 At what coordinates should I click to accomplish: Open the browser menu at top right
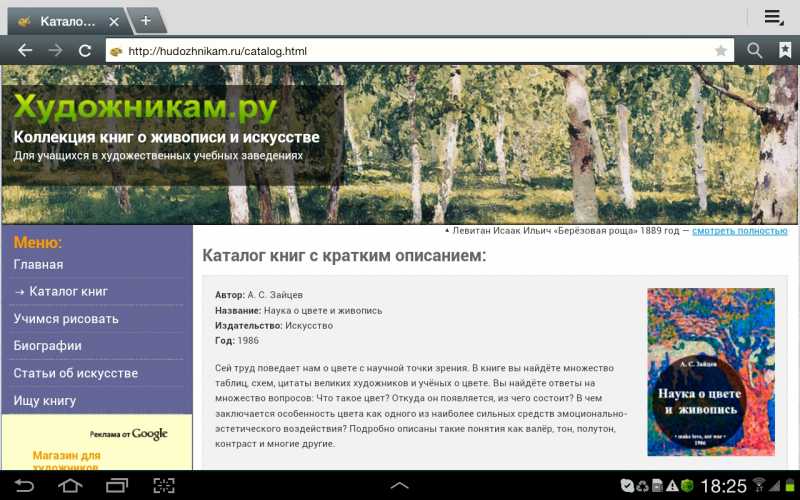pyautogui.click(x=773, y=17)
